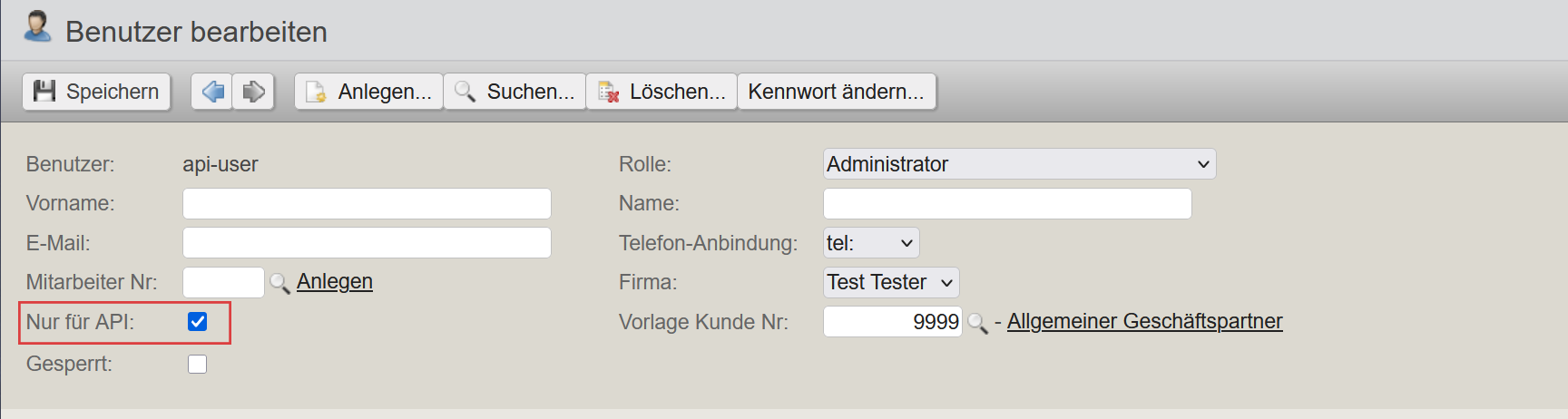
Task: Enable the Gesperrt checkbox
Action: click(x=197, y=364)
